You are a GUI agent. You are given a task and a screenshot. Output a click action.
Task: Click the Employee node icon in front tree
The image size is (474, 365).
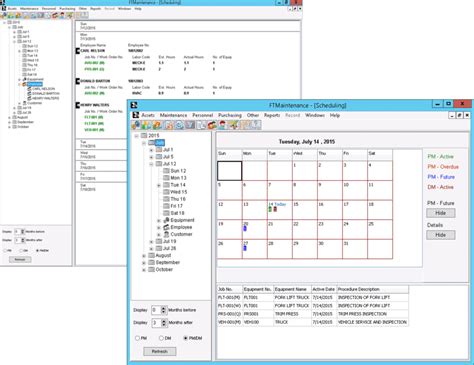click(166, 227)
